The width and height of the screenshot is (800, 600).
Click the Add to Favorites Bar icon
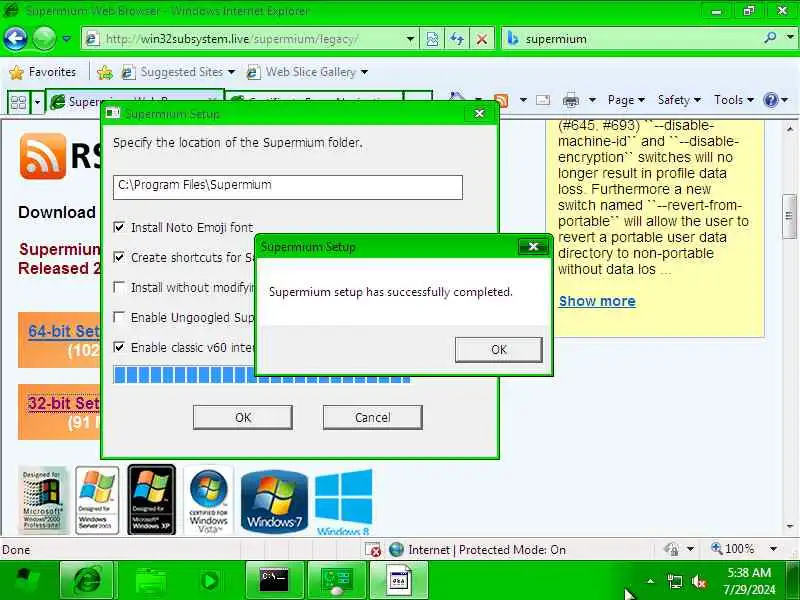(105, 72)
